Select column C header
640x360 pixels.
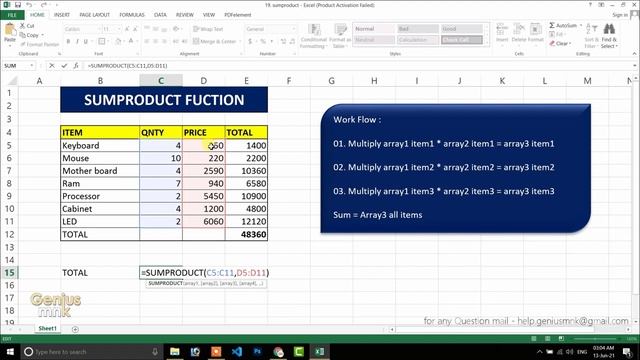click(161, 81)
